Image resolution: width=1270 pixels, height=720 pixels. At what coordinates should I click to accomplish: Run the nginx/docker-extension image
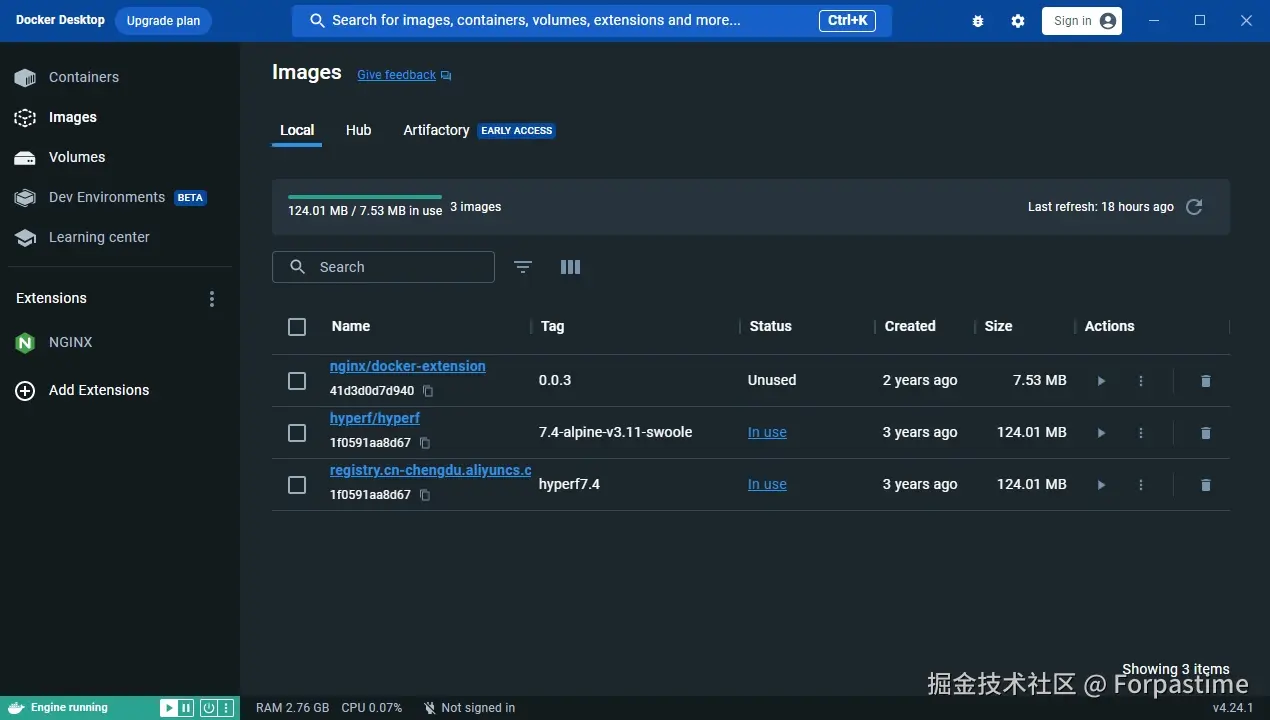(x=1101, y=381)
